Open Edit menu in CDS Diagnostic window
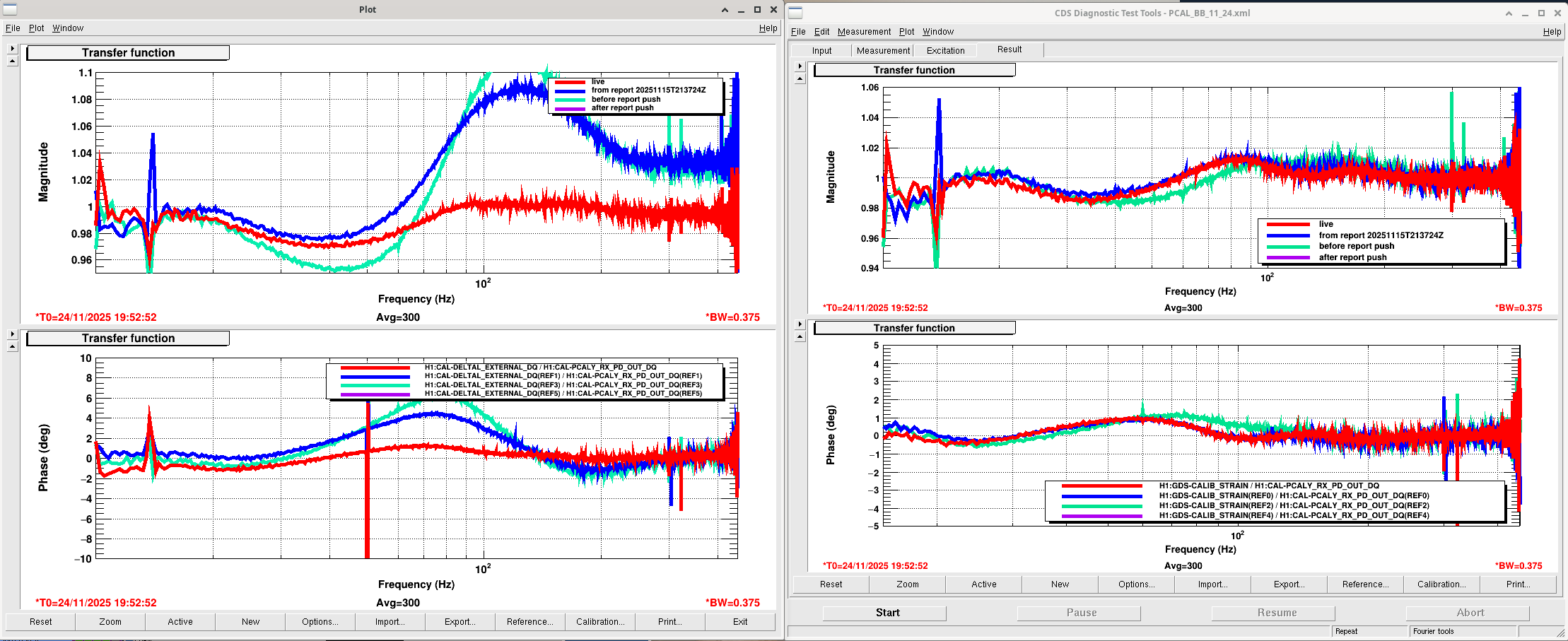This screenshot has width=1568, height=641. point(821,32)
